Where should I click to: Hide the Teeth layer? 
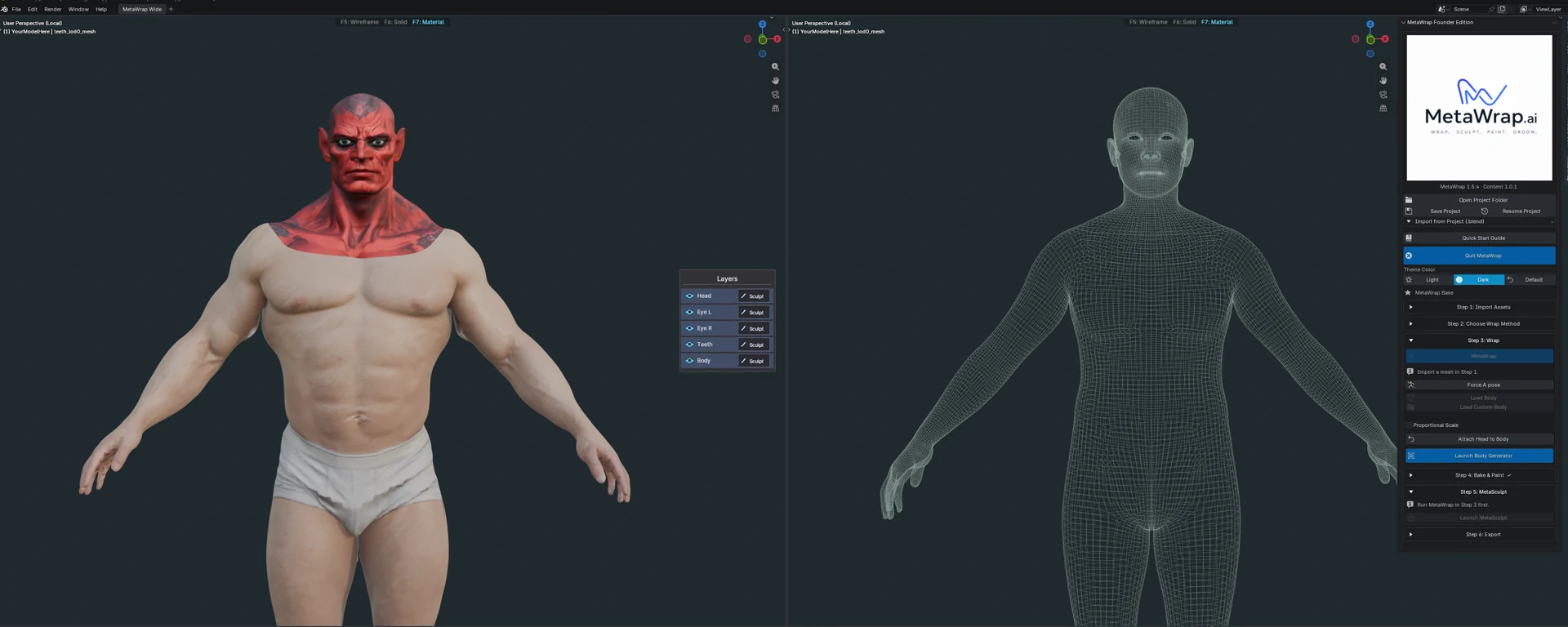click(689, 345)
